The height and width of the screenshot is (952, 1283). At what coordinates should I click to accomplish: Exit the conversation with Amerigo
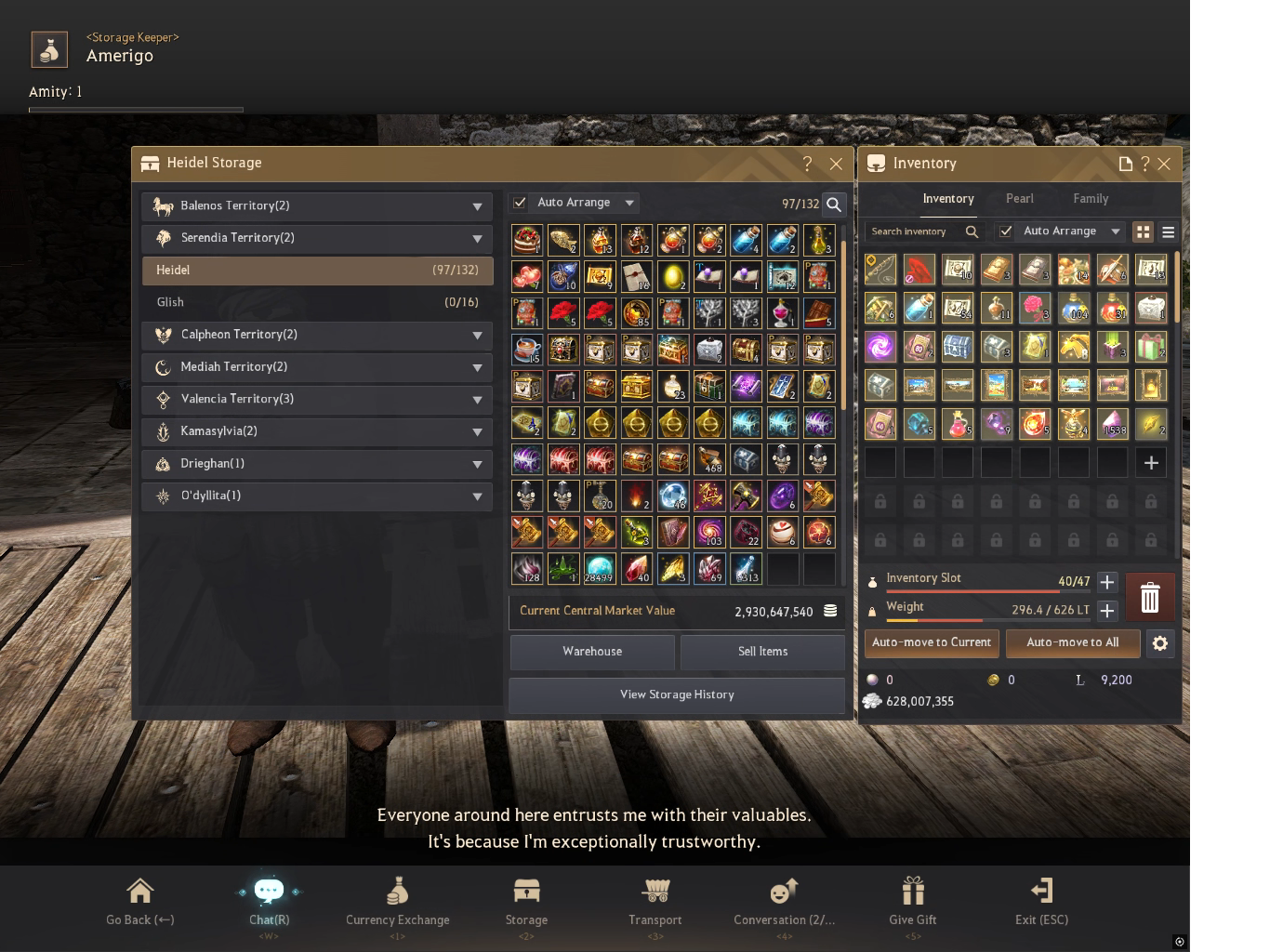point(1041,902)
